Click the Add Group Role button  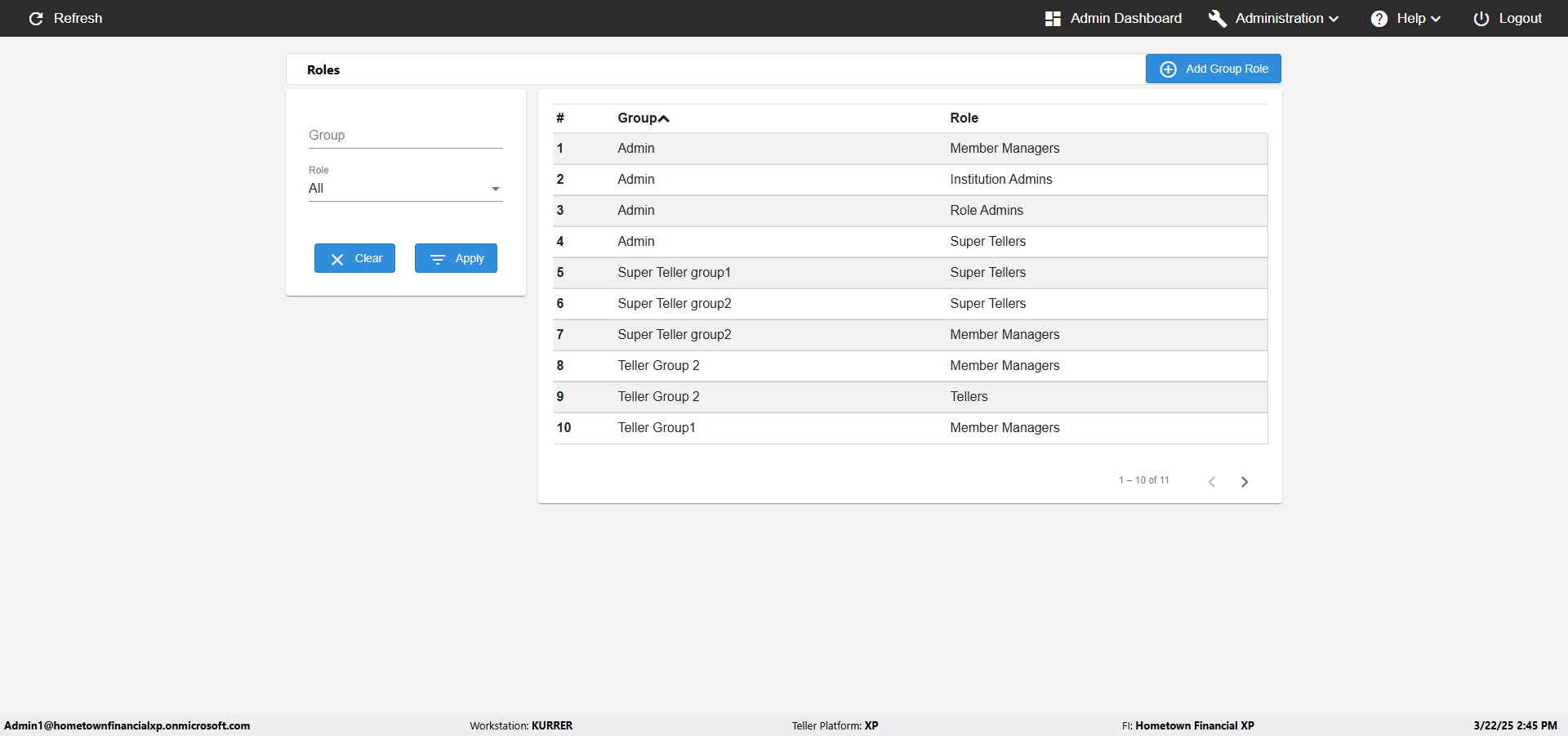[1214, 69]
